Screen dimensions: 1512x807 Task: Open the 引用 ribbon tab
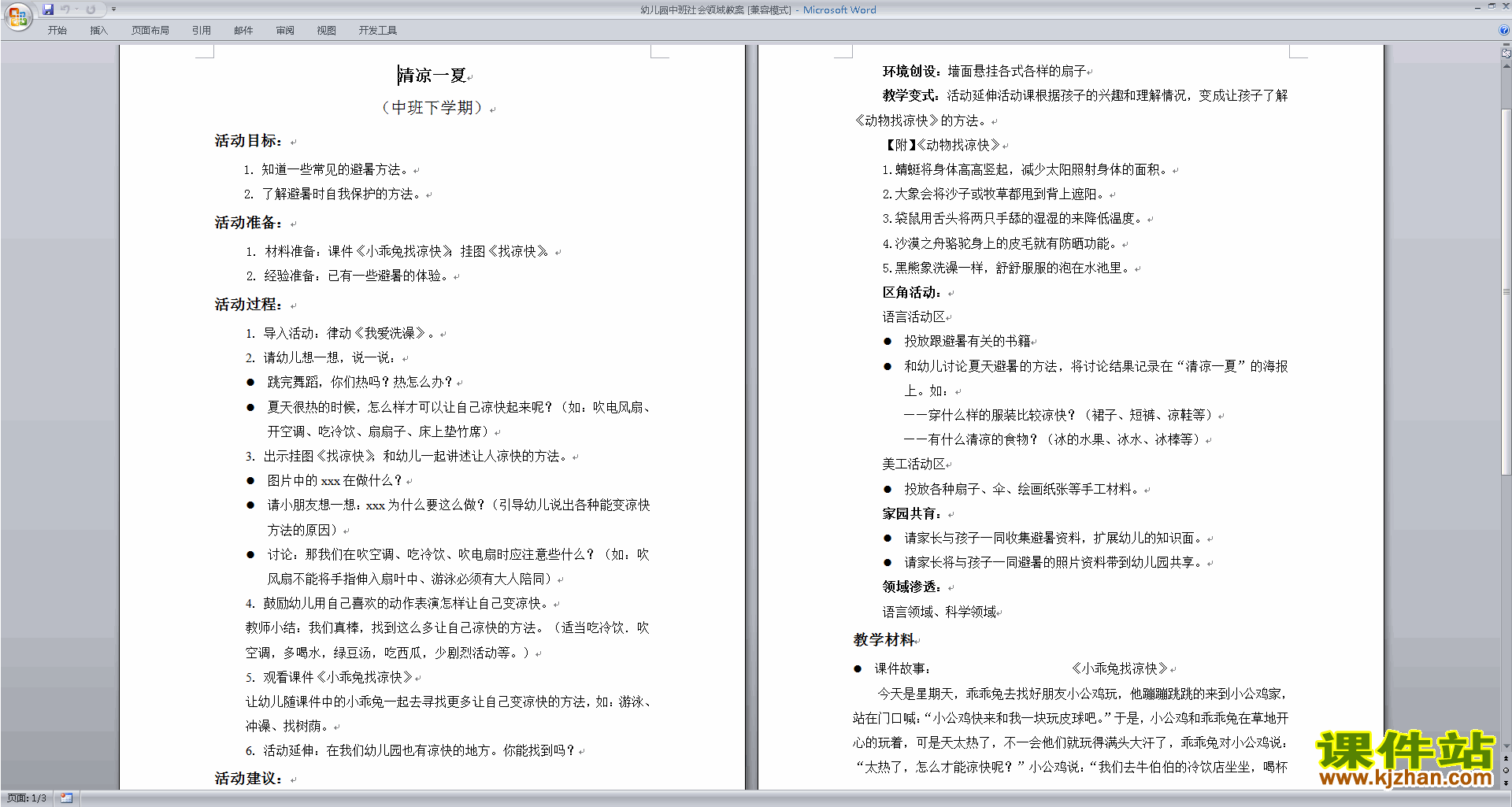click(202, 31)
